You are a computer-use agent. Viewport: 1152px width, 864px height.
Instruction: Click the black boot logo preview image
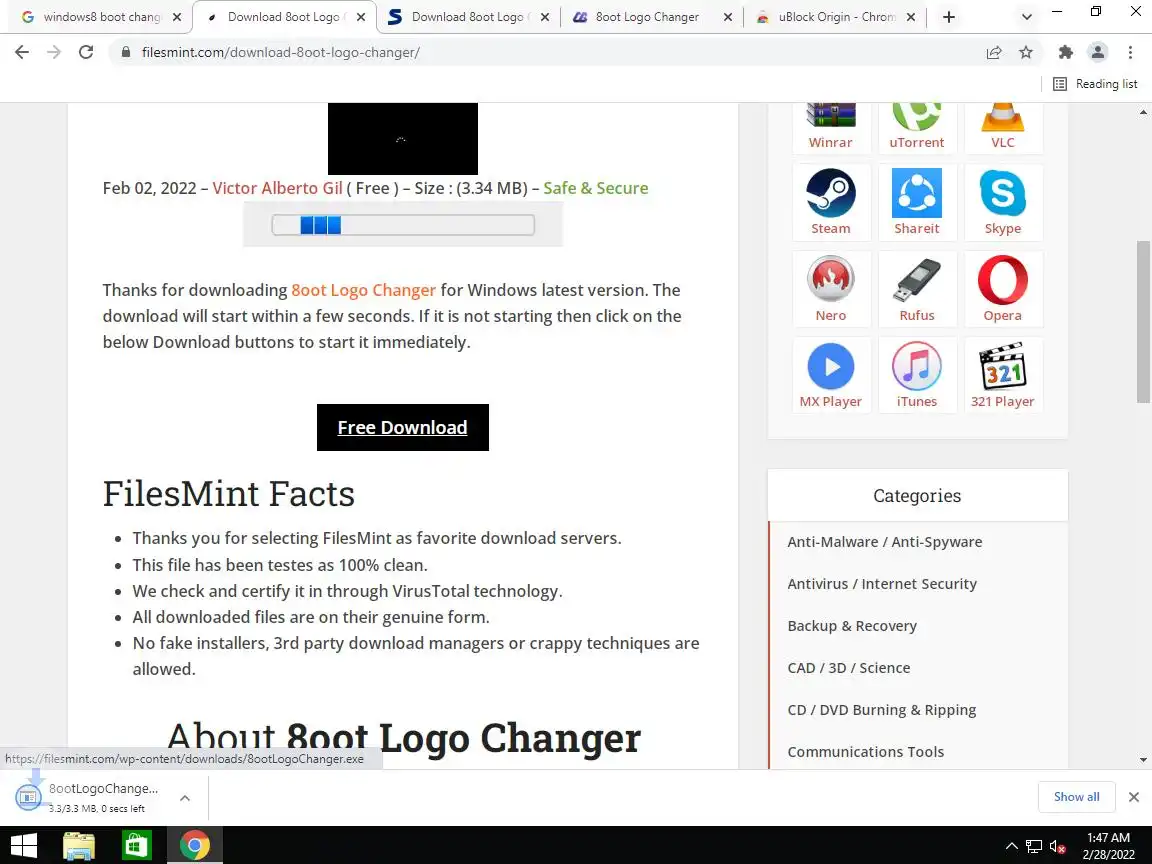403,139
